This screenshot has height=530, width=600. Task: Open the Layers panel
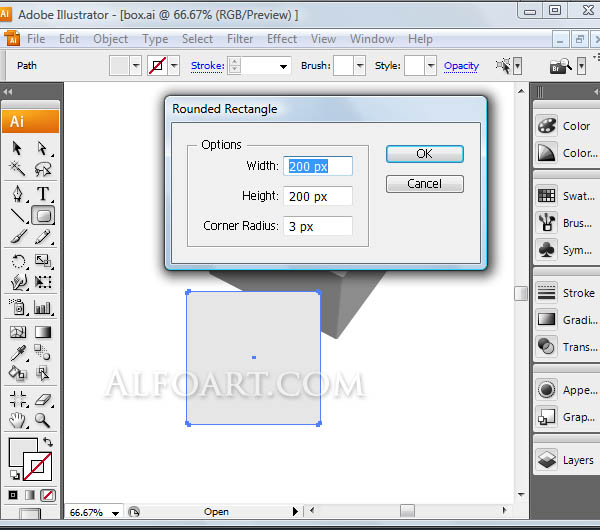[x=566, y=460]
